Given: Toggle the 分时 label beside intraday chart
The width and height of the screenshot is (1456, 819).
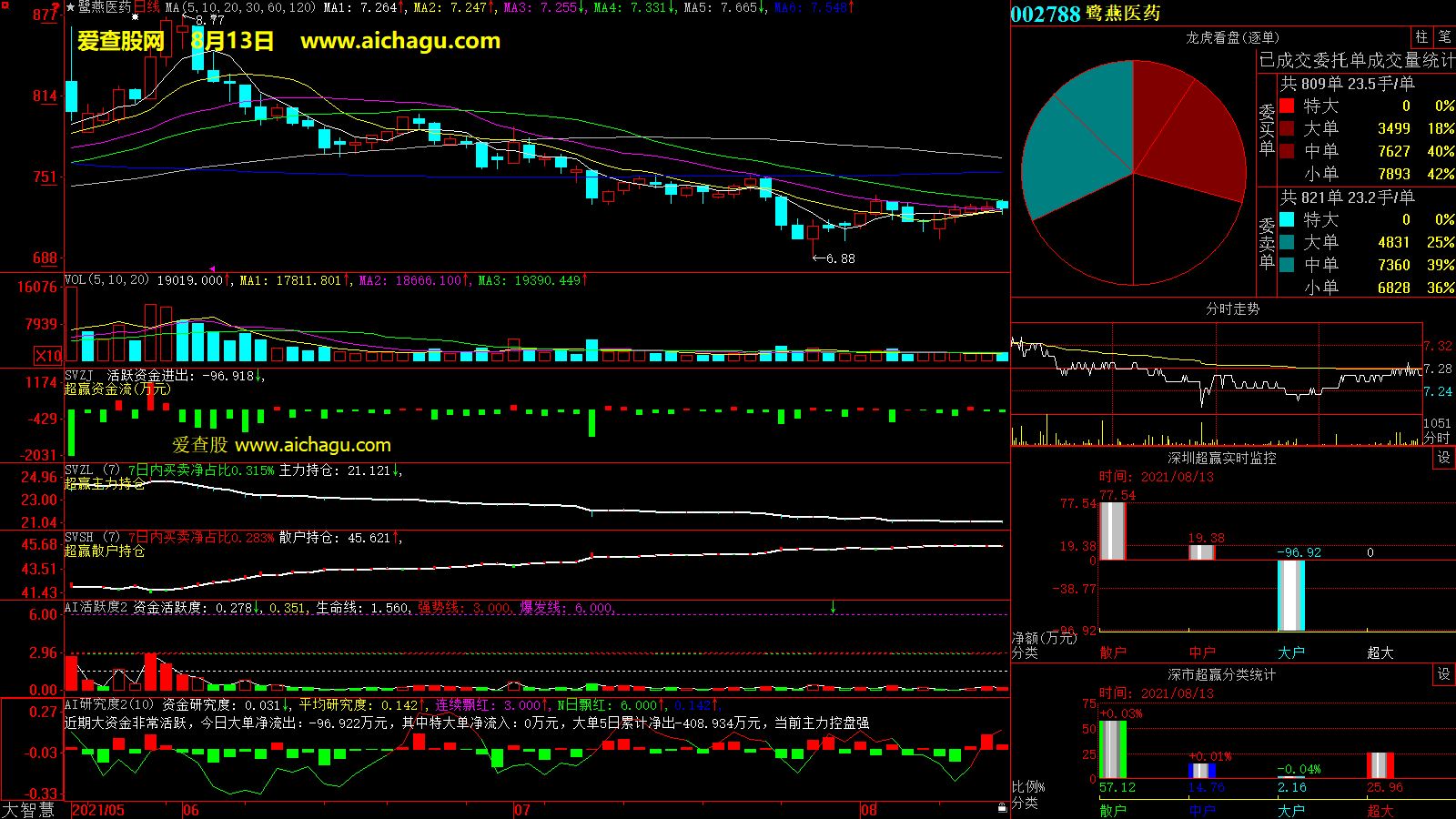Looking at the screenshot, I should [x=1436, y=438].
